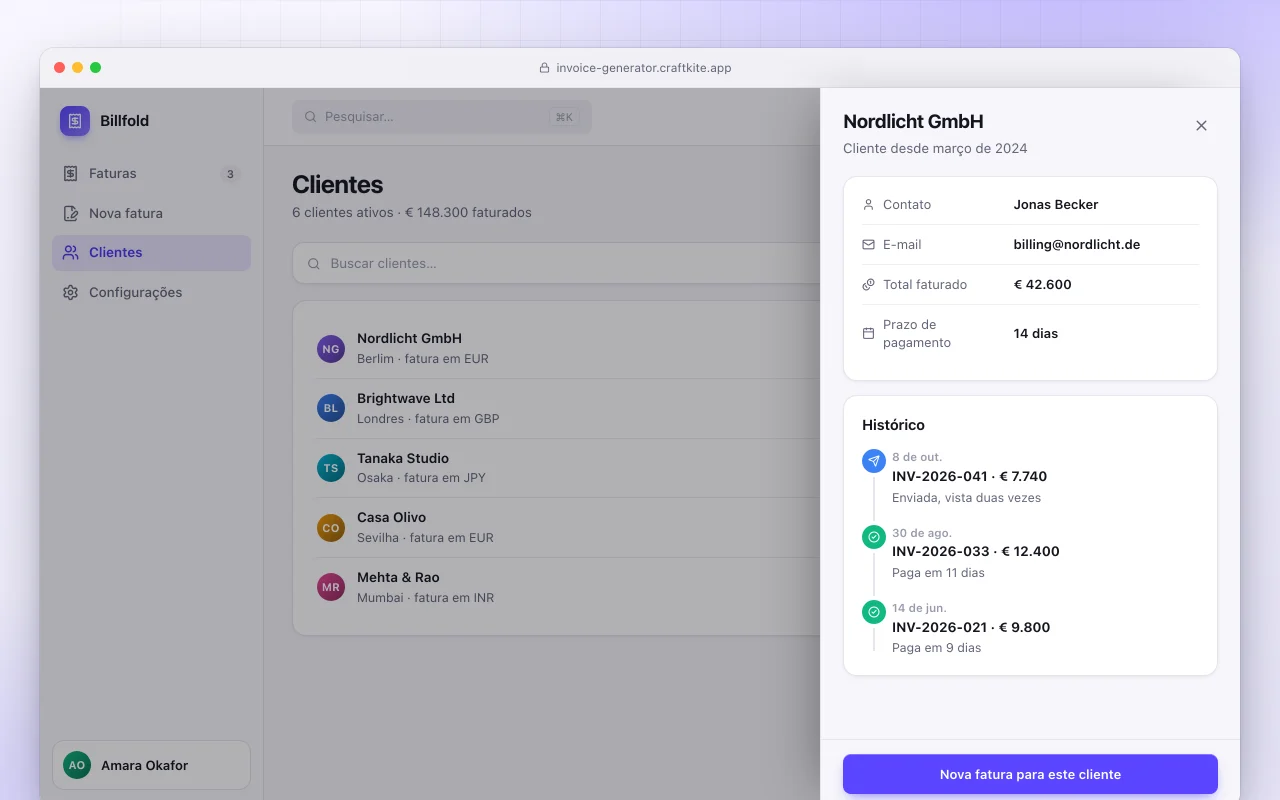This screenshot has width=1280, height=800.
Task: Click the green paid check for INV-2026-021
Action: (x=874, y=612)
